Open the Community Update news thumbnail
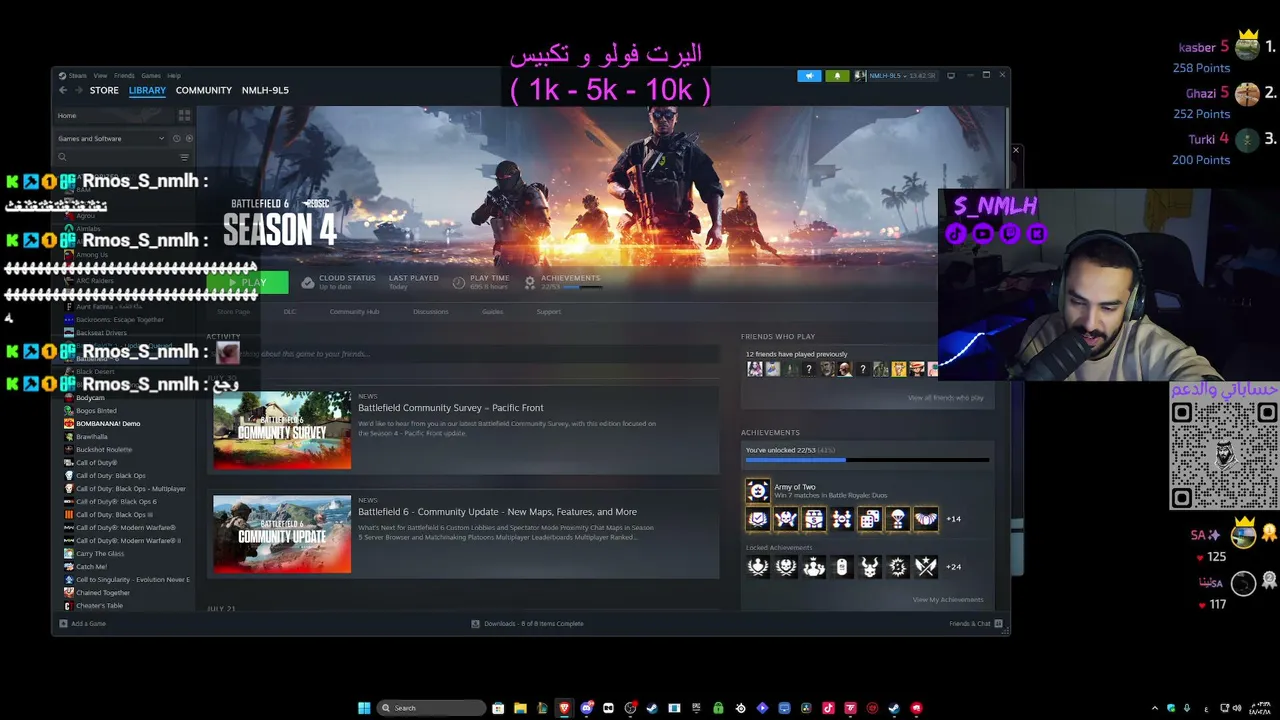The width and height of the screenshot is (1280, 720). point(282,534)
